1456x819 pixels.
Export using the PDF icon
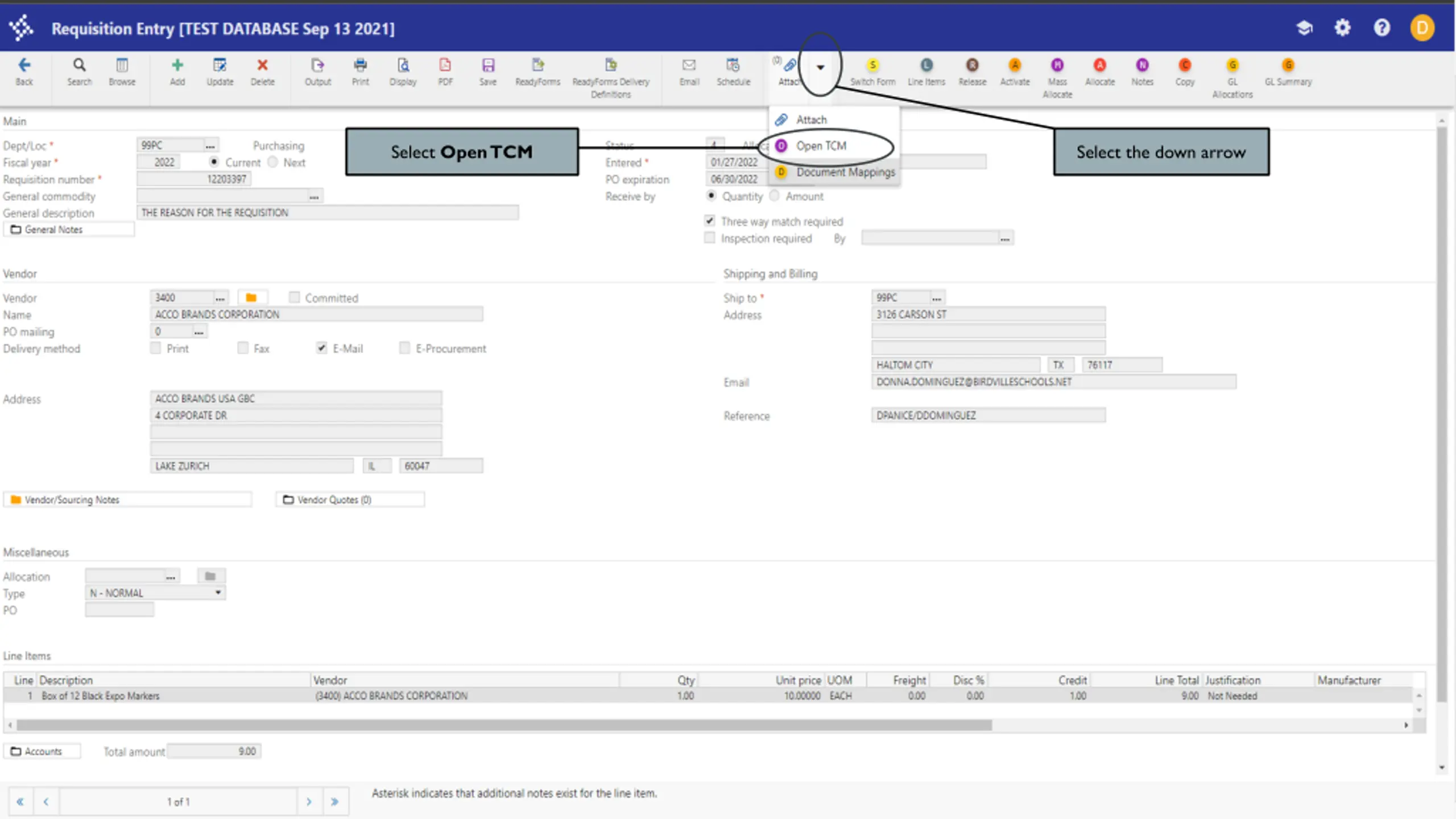(x=445, y=65)
